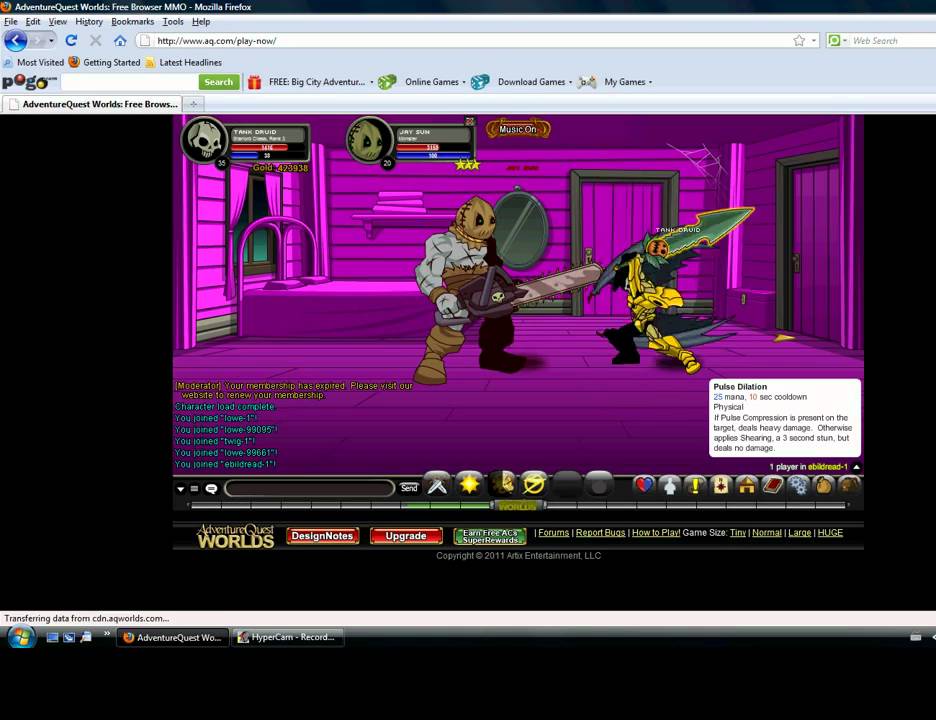The image size is (936, 720).
Task: Open the Tools menu
Action: click(x=173, y=21)
